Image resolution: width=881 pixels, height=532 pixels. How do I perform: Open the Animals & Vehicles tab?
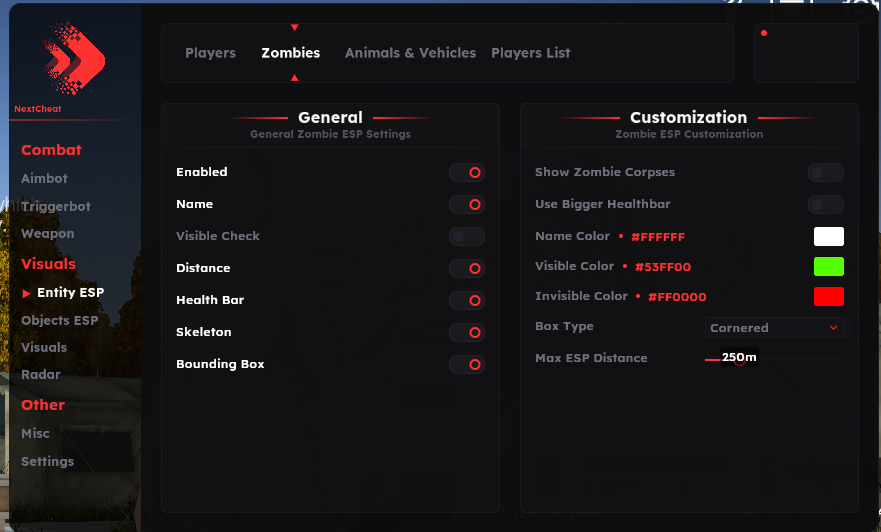(x=410, y=53)
